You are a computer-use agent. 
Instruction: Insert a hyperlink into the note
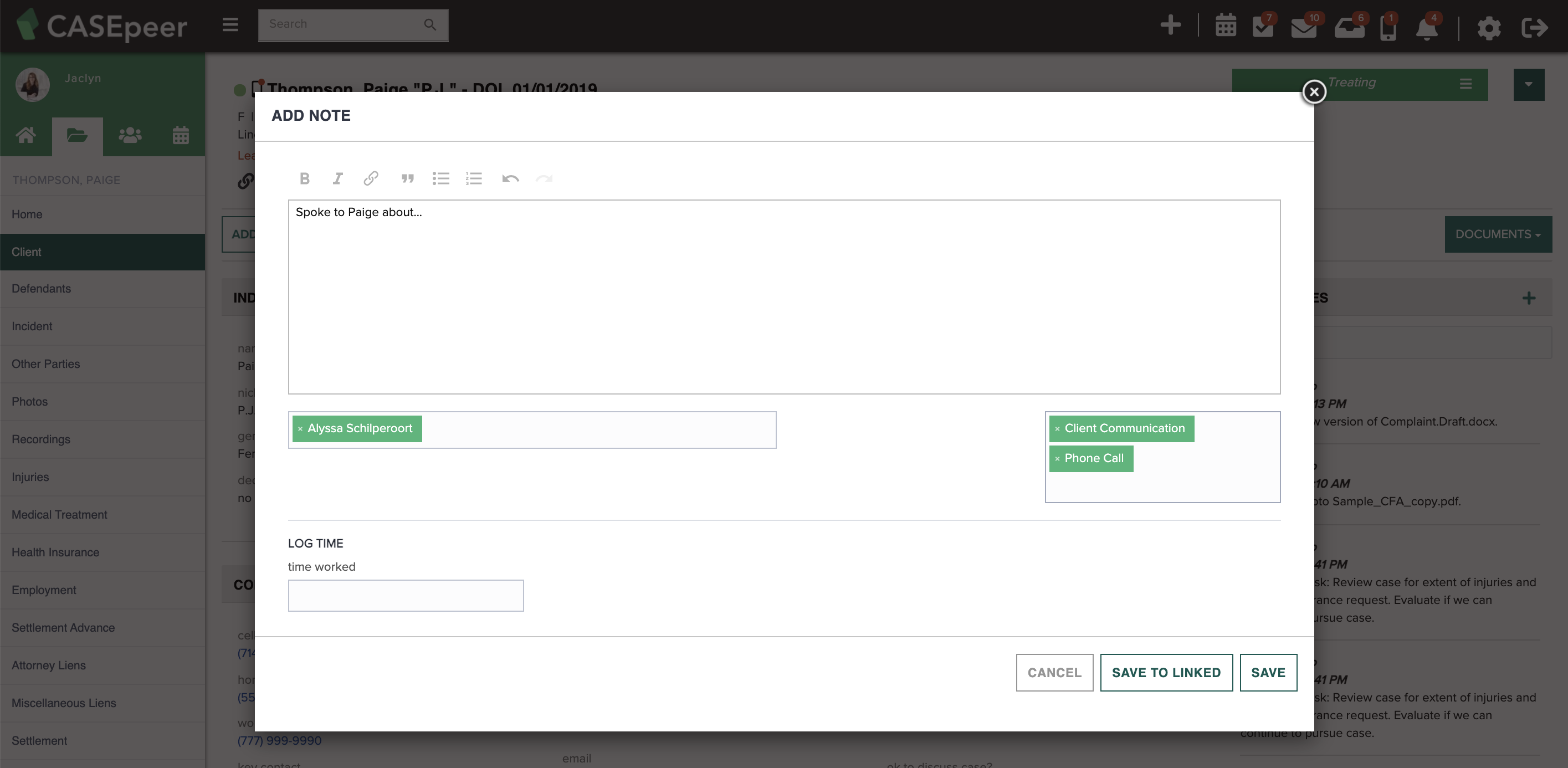click(x=370, y=178)
